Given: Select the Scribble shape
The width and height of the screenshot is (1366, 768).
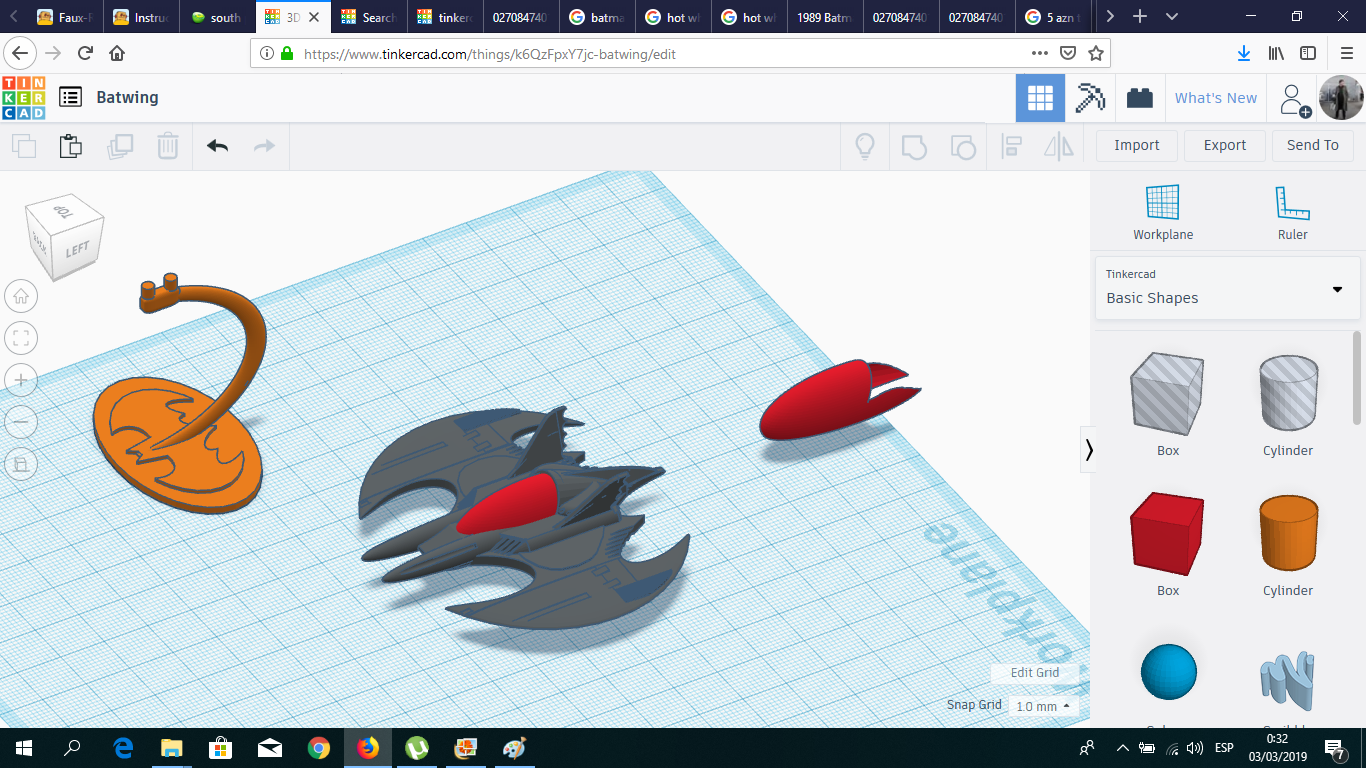Looking at the screenshot, I should tap(1287, 681).
